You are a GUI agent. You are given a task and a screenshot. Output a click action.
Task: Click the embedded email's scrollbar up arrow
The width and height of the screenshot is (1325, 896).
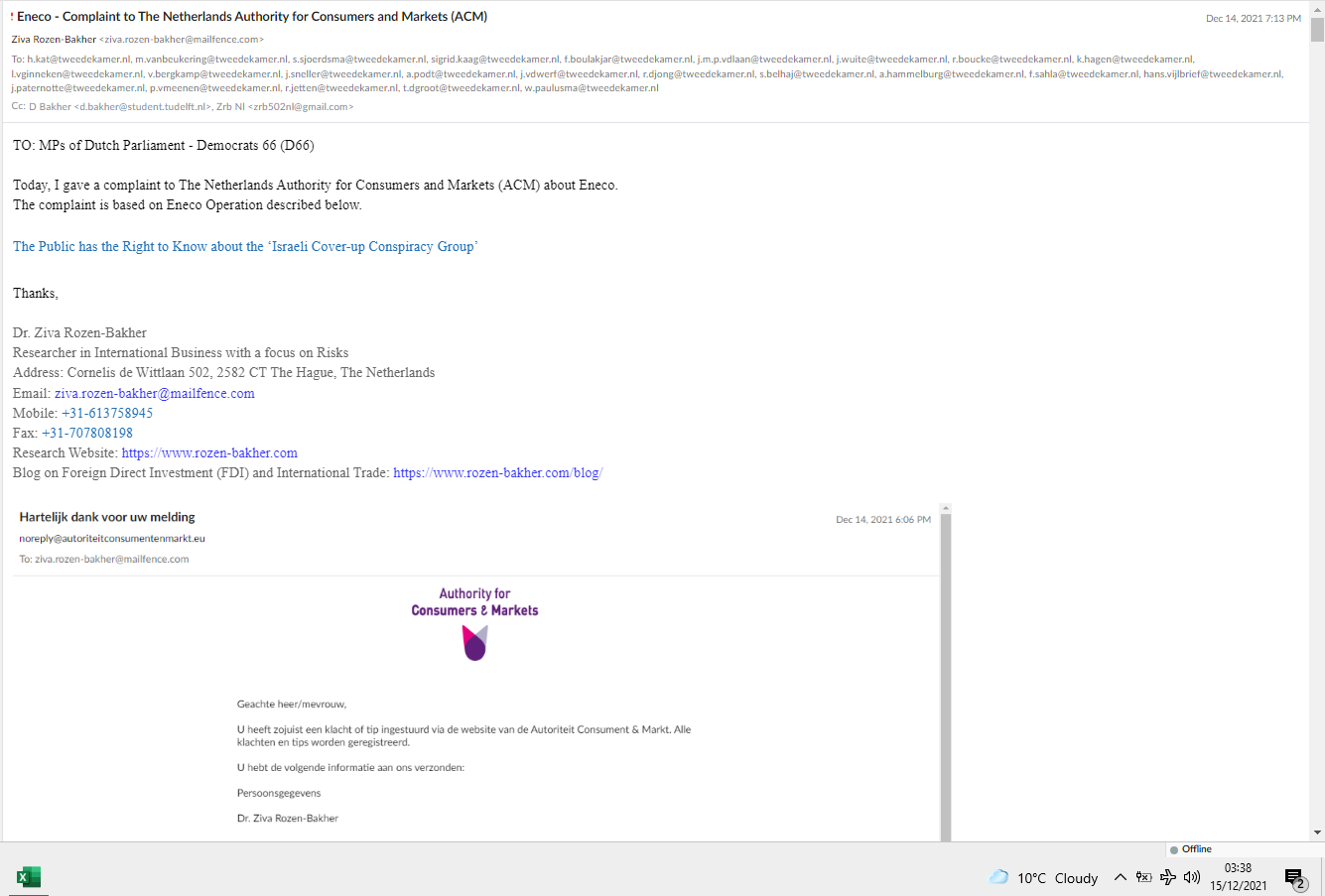[x=946, y=509]
